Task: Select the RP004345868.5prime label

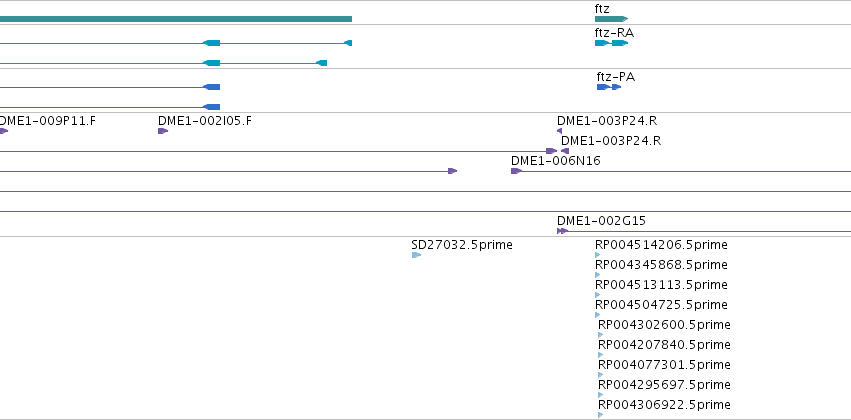Action: pos(661,265)
